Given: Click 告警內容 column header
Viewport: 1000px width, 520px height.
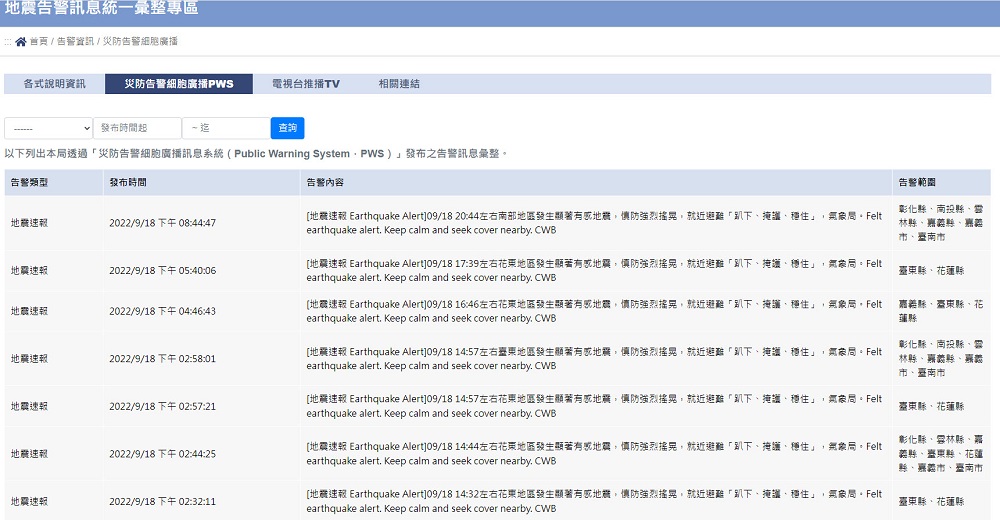Looking at the screenshot, I should point(325,182).
